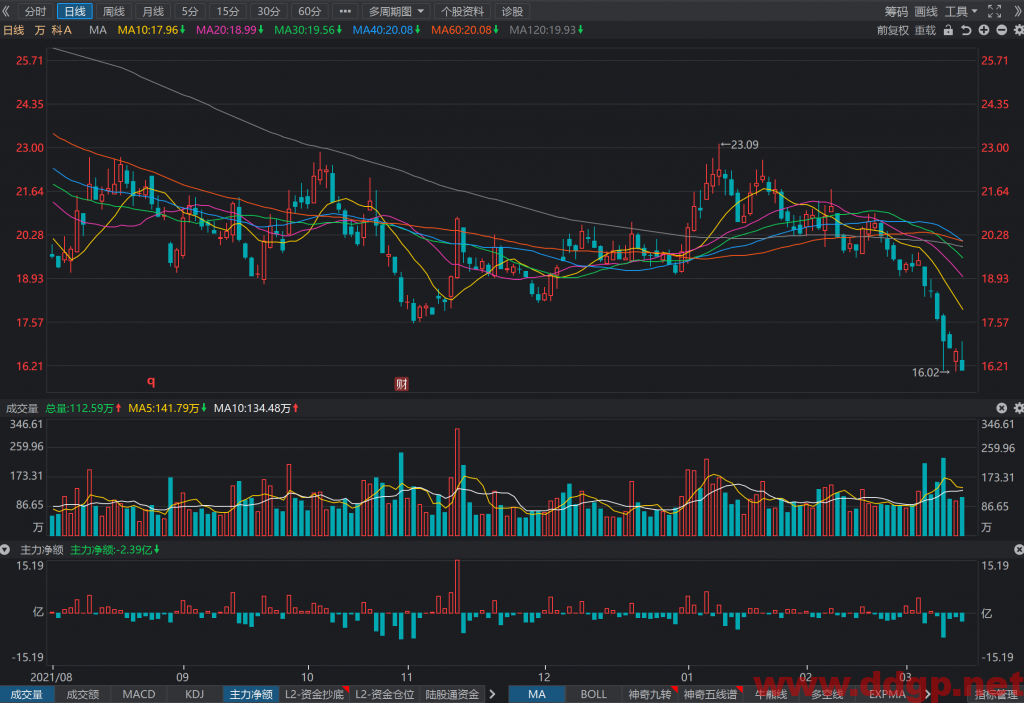Image resolution: width=1024 pixels, height=703 pixels.
Task: Open 陆股通资金 indicator
Action: pyautogui.click(x=452, y=694)
